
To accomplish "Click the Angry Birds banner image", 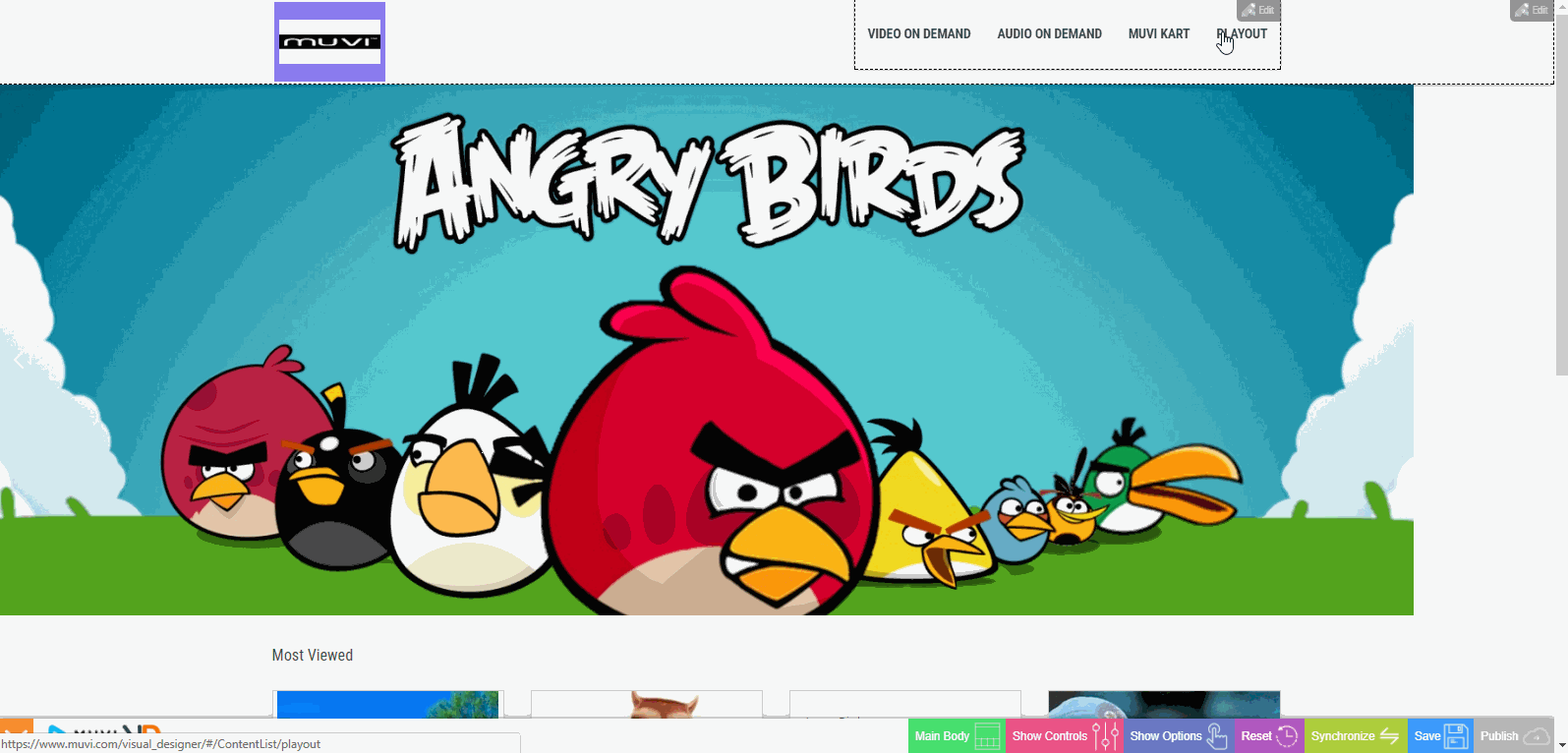I will click(707, 350).
